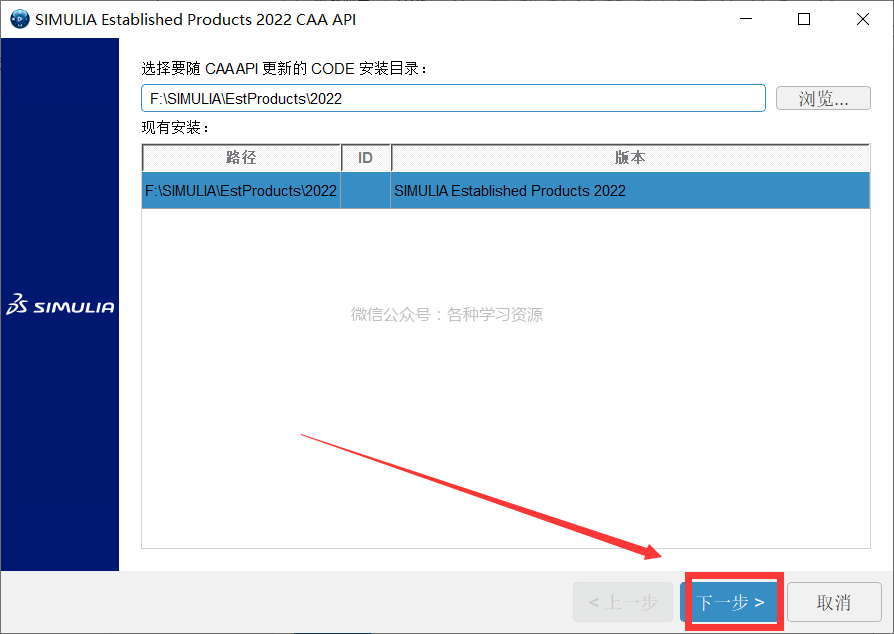Viewport: 894px width, 634px height.
Task: Open the 浏览... browse button
Action: pos(823,98)
